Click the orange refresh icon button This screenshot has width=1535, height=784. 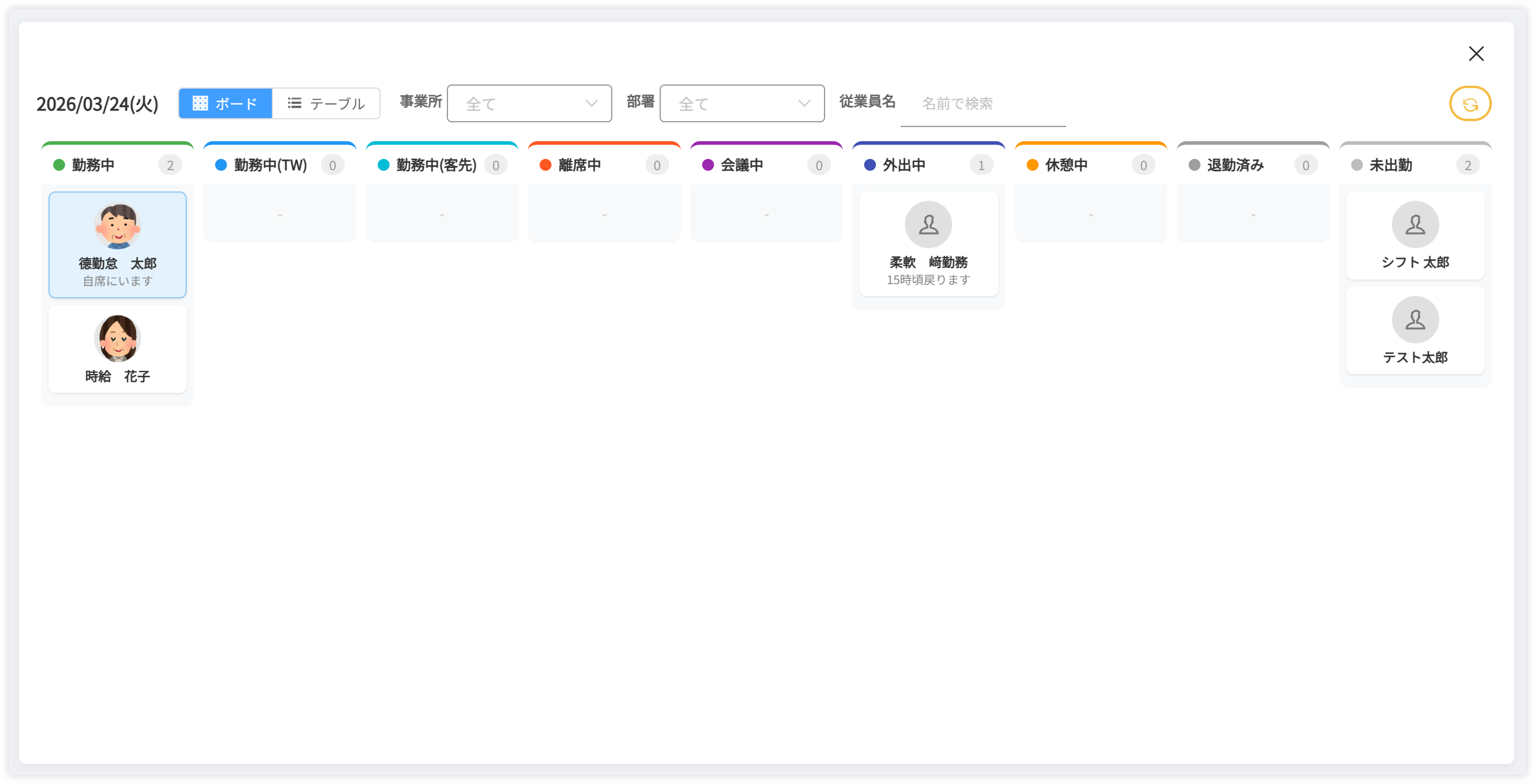[1469, 104]
